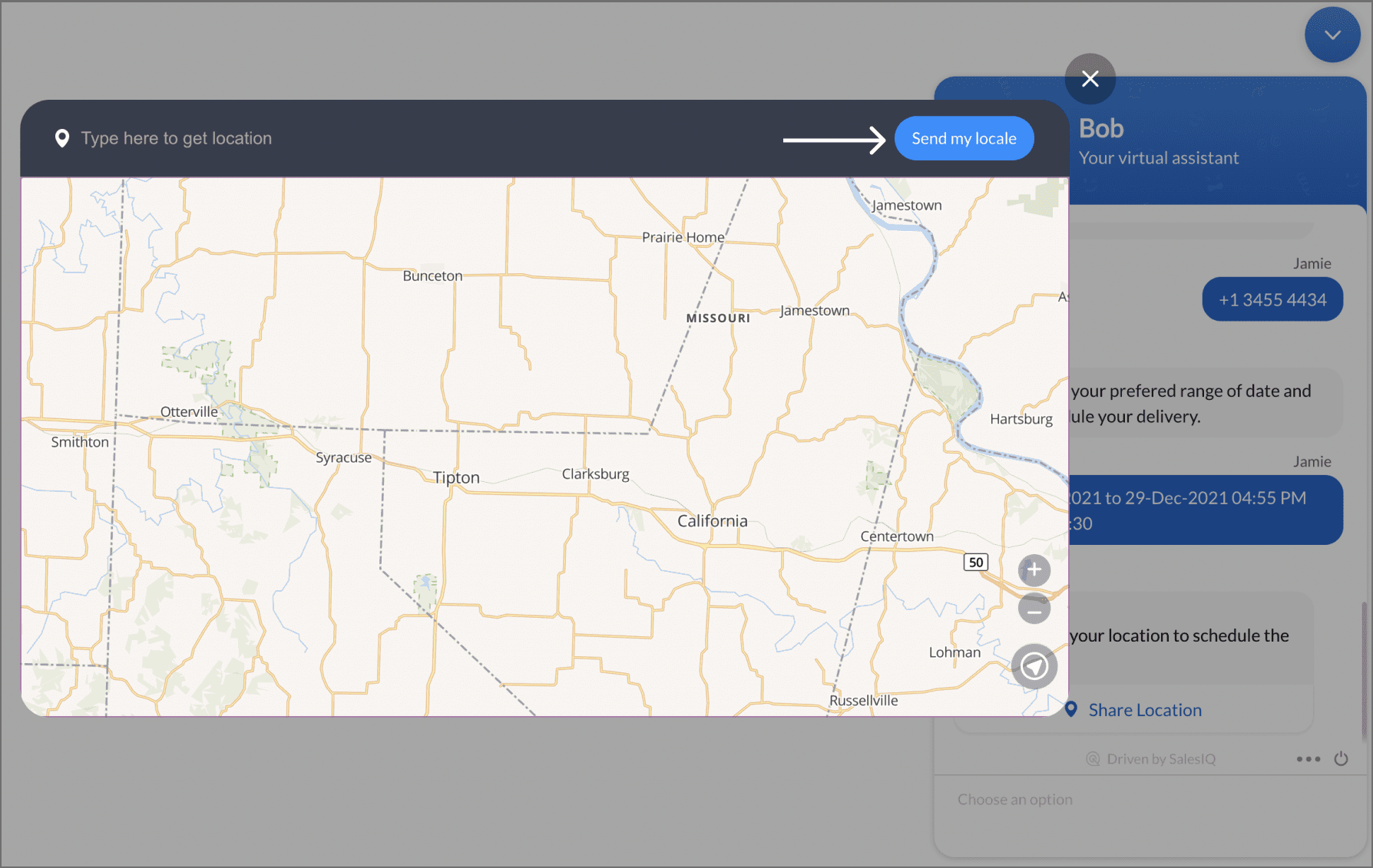Click Otterville on the map
The height and width of the screenshot is (868, 1373).
(x=189, y=412)
